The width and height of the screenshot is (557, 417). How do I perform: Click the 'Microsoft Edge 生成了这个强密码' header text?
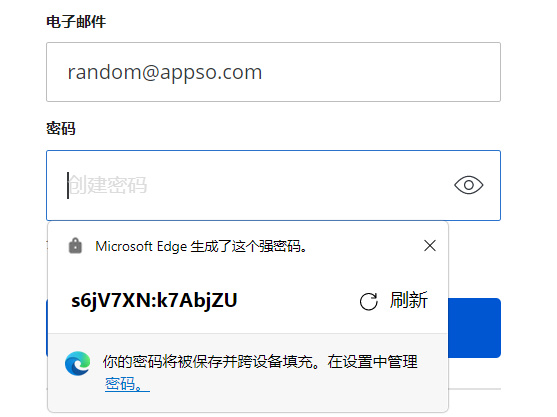click(201, 246)
